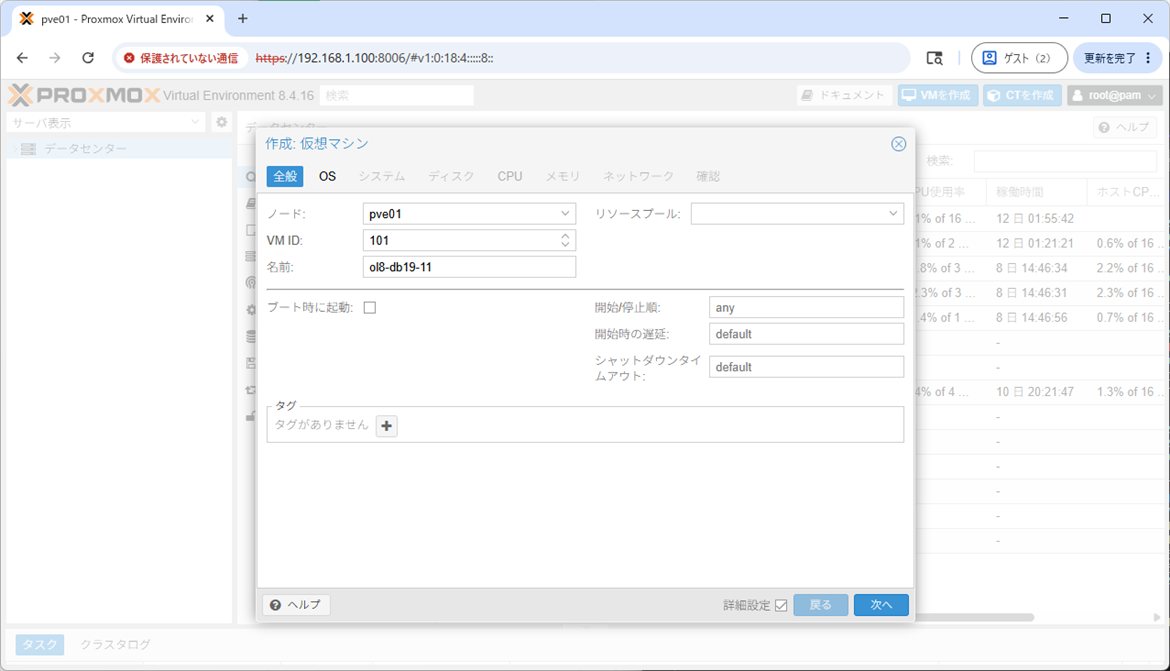Click the クラスタログ tab at the bottom
This screenshot has height=671, width=1170.
click(x=115, y=644)
